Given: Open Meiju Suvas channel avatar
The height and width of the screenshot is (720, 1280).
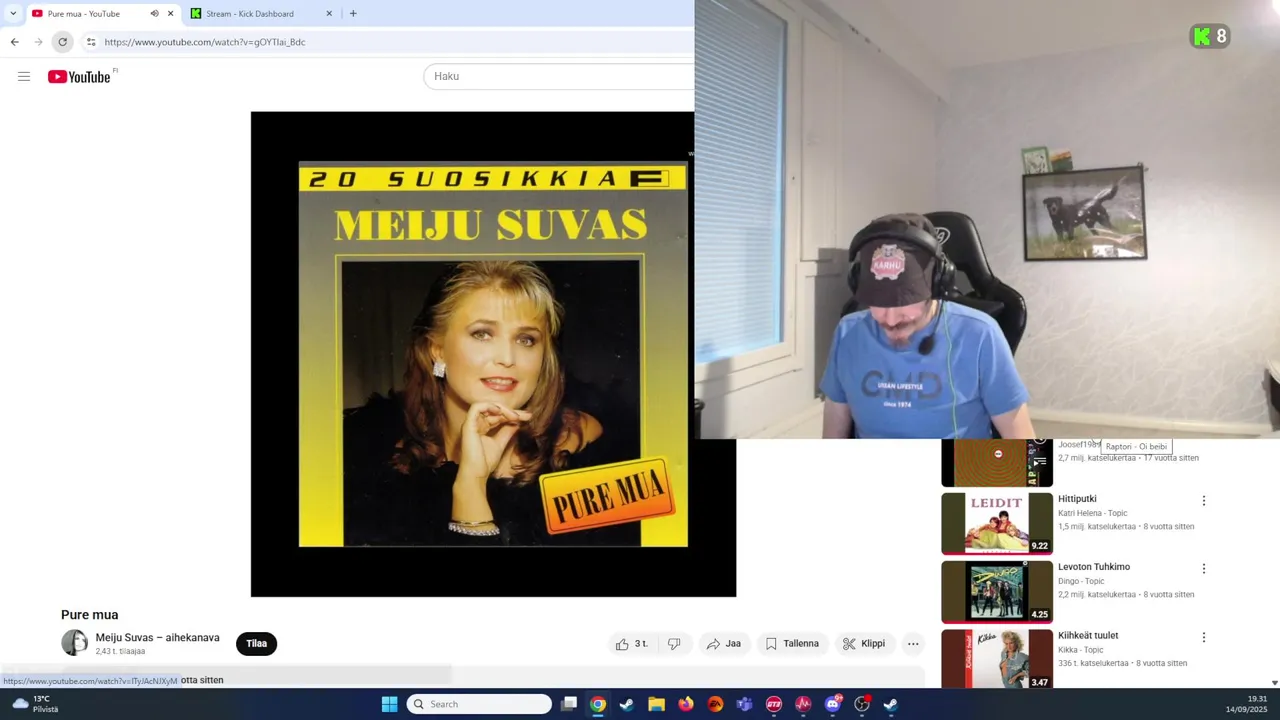Looking at the screenshot, I should point(74,643).
